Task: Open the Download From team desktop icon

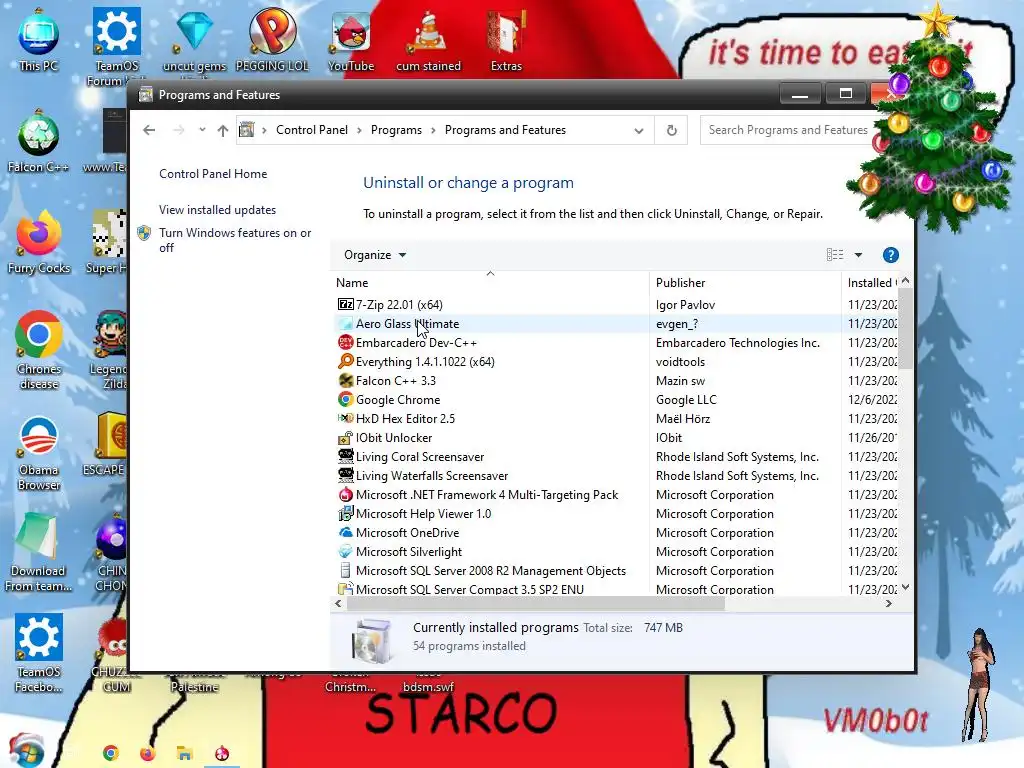Action: point(39,553)
